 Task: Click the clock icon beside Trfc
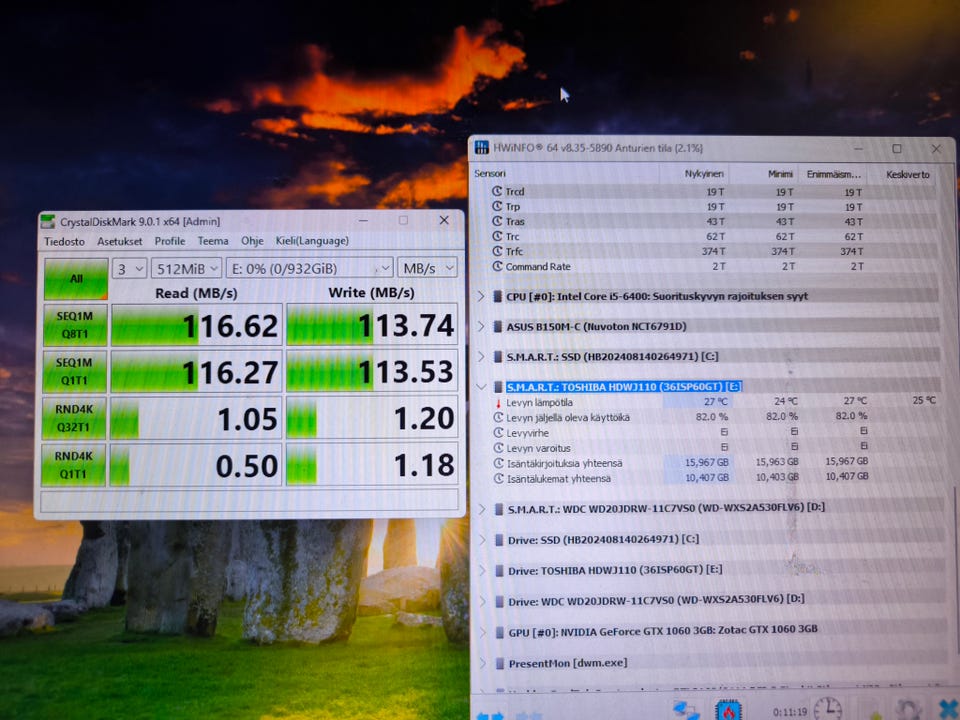[x=497, y=252]
